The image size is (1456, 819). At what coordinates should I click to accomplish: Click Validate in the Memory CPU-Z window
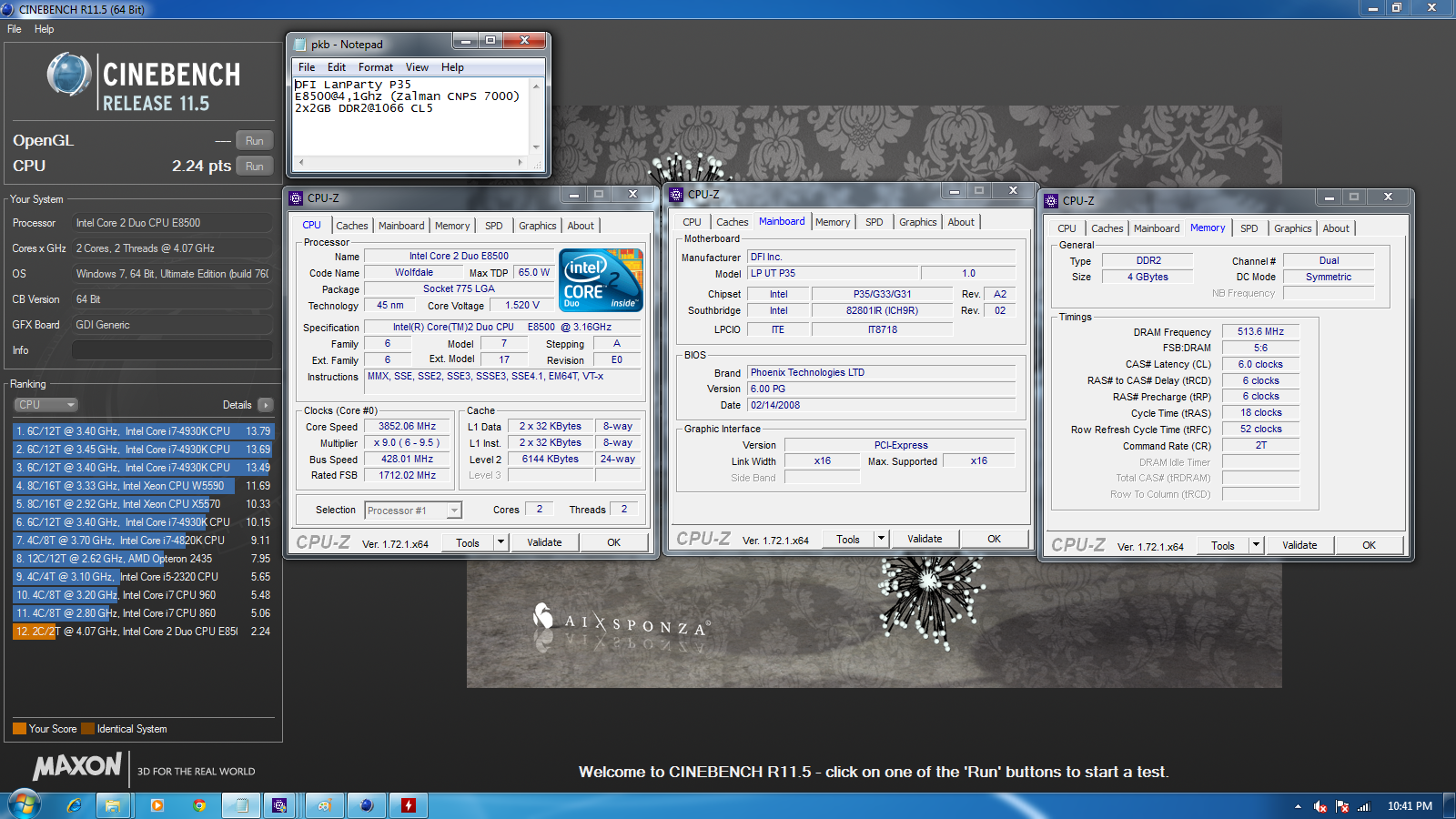pos(1299,545)
